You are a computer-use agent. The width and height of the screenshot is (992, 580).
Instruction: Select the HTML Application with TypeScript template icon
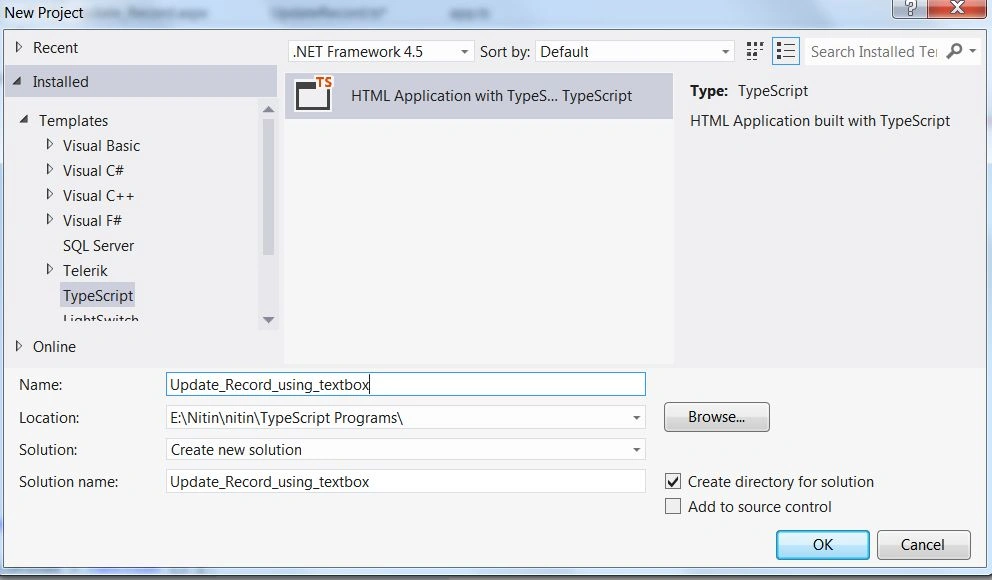coord(314,95)
